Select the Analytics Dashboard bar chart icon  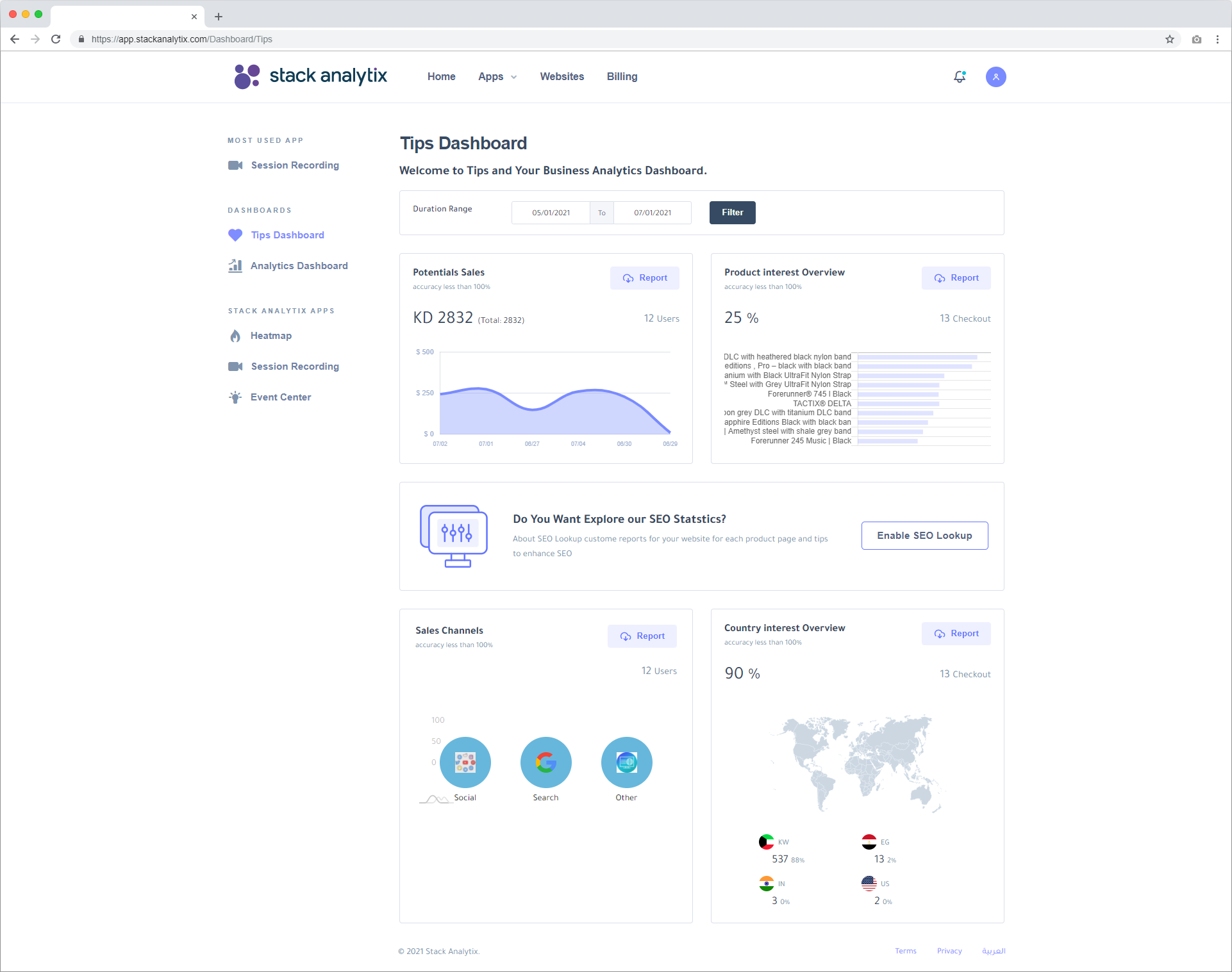click(x=235, y=265)
